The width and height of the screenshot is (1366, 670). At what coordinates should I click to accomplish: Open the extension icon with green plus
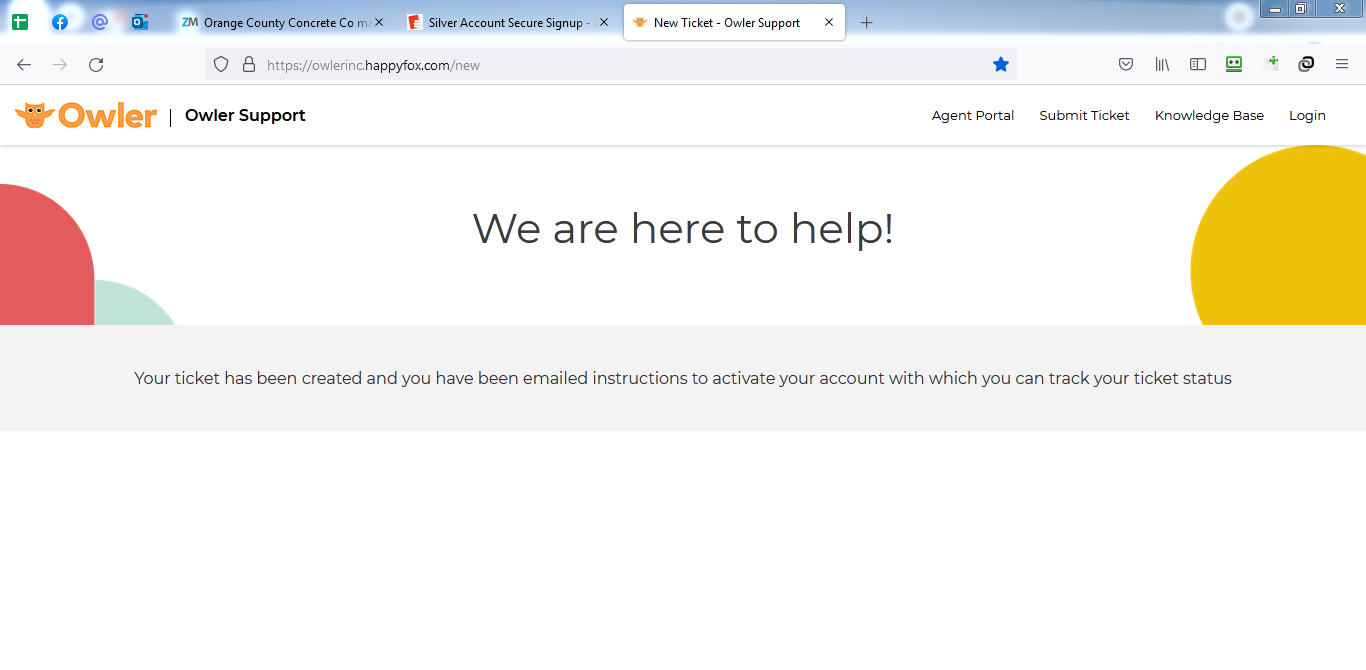(x=1271, y=63)
